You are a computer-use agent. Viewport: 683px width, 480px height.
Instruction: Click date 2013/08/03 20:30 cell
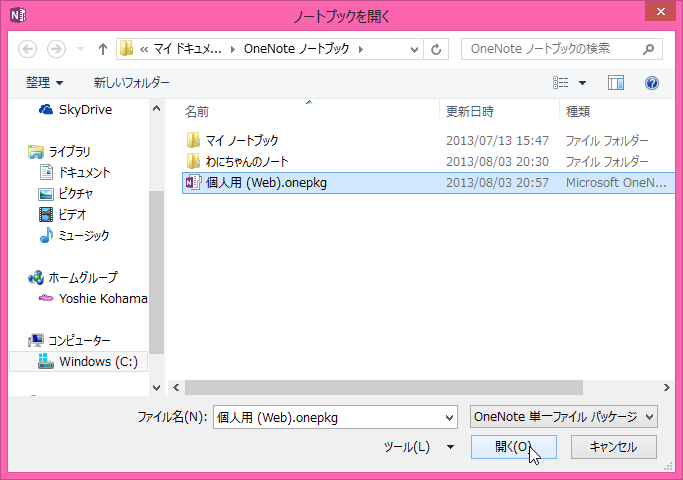click(497, 162)
